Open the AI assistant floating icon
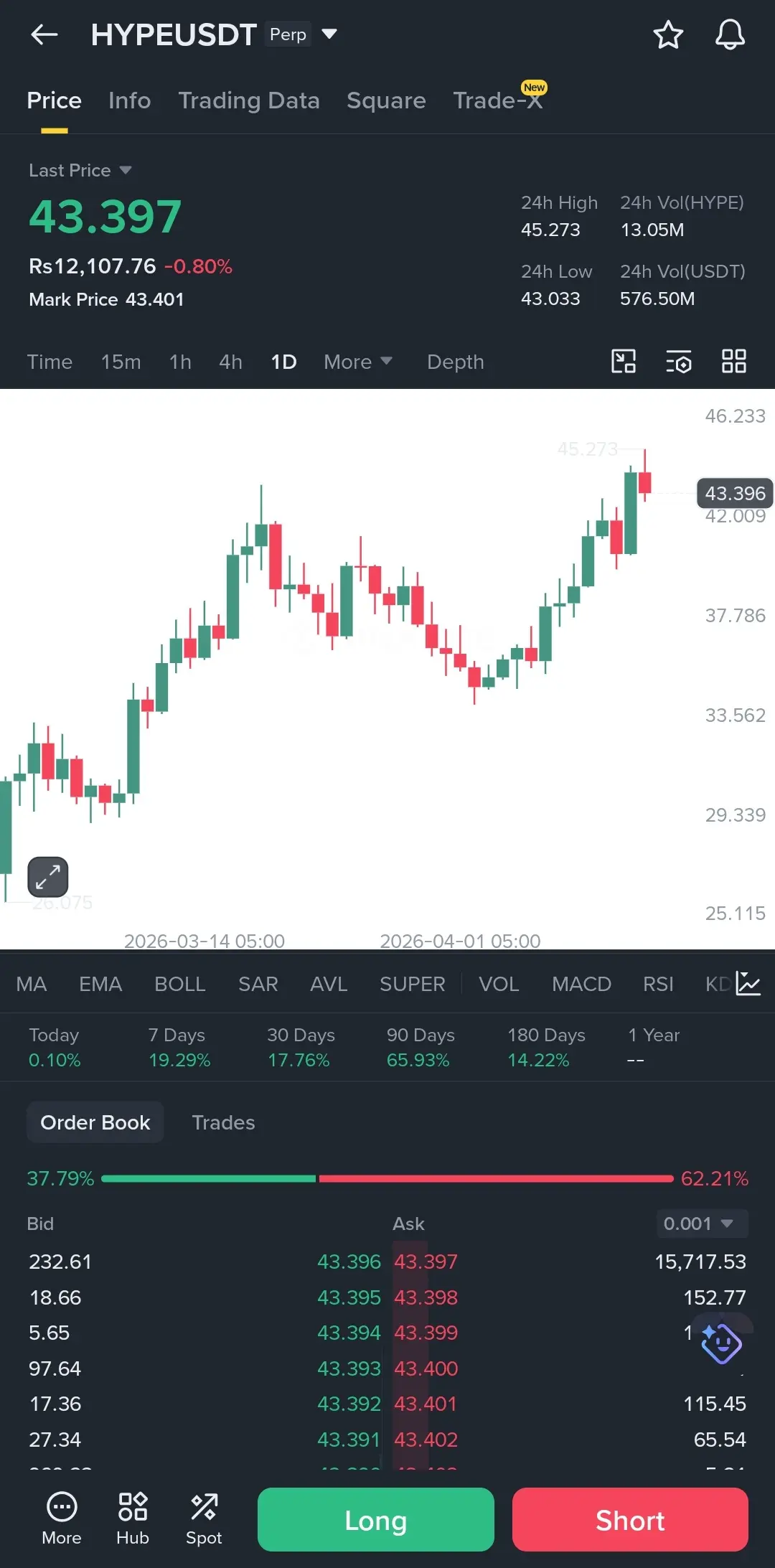Screen dimensions: 775x1568 pos(721,1343)
